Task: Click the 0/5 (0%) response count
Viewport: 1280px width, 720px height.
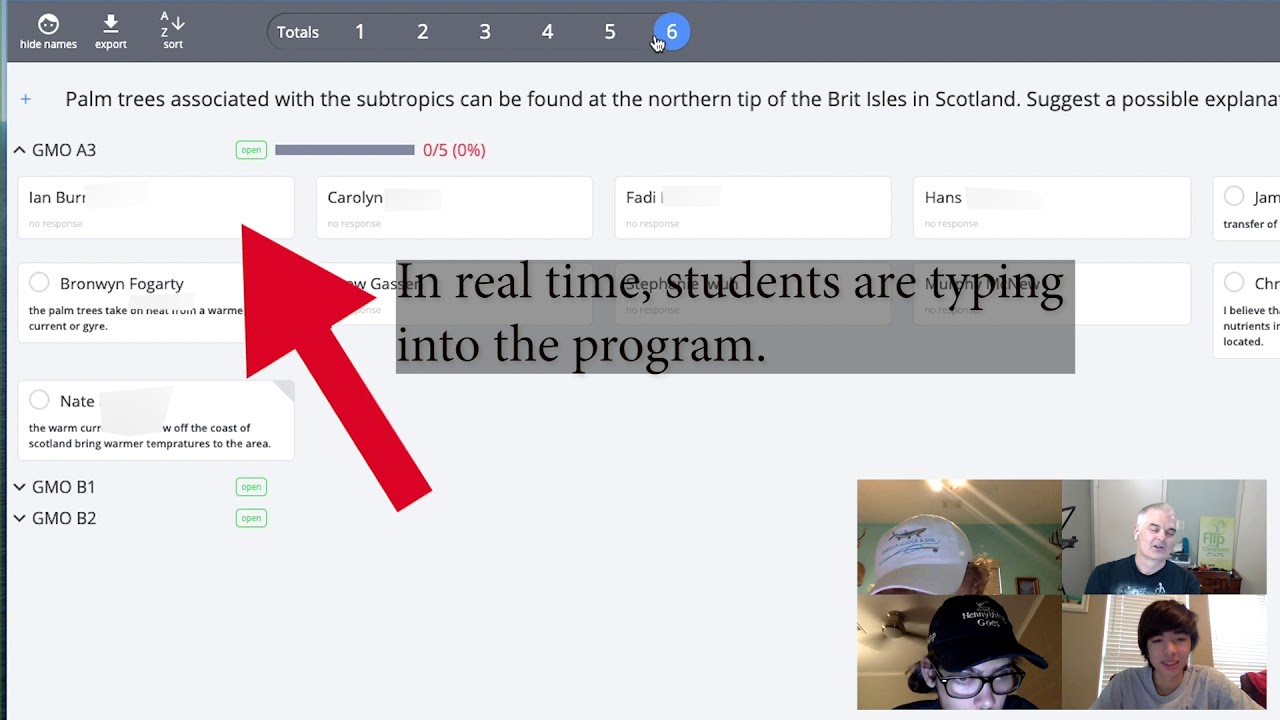Action: click(454, 150)
